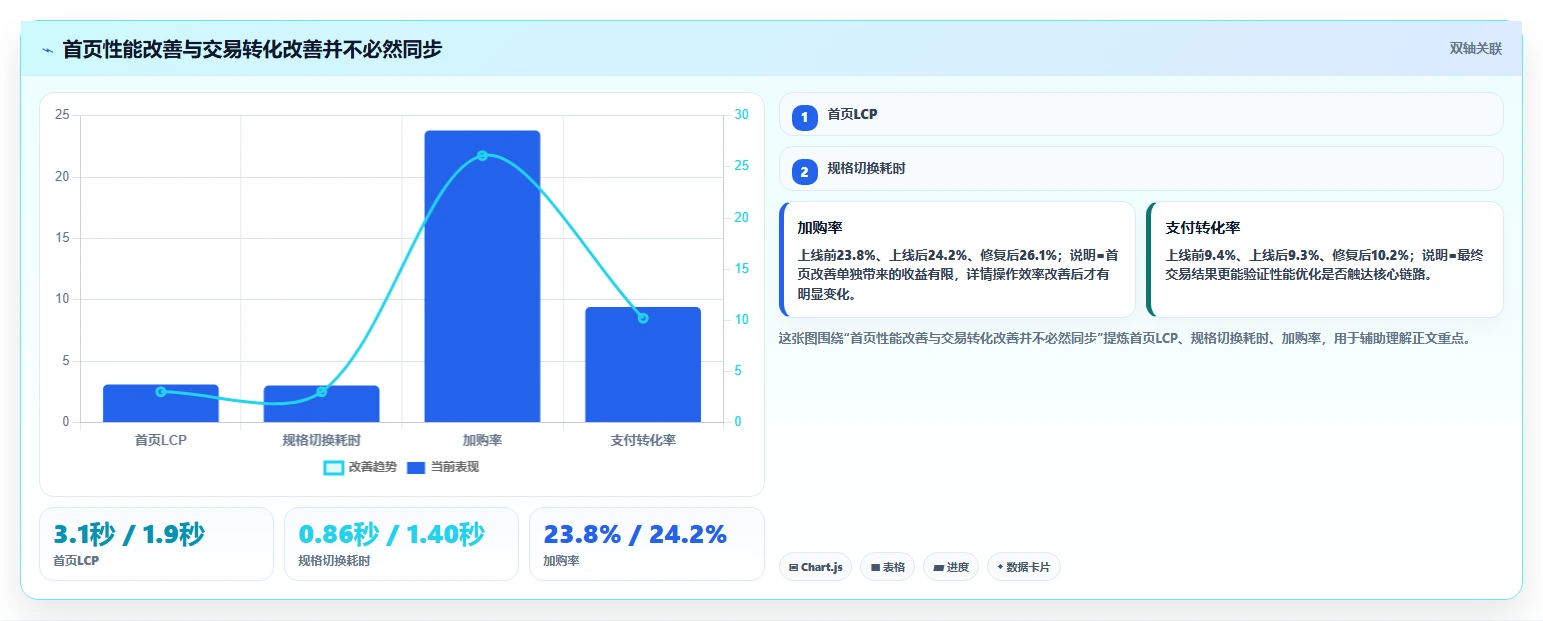This screenshot has height=621, width=1543.
Task: Click the tall 加购率 bar
Action: click(482, 276)
